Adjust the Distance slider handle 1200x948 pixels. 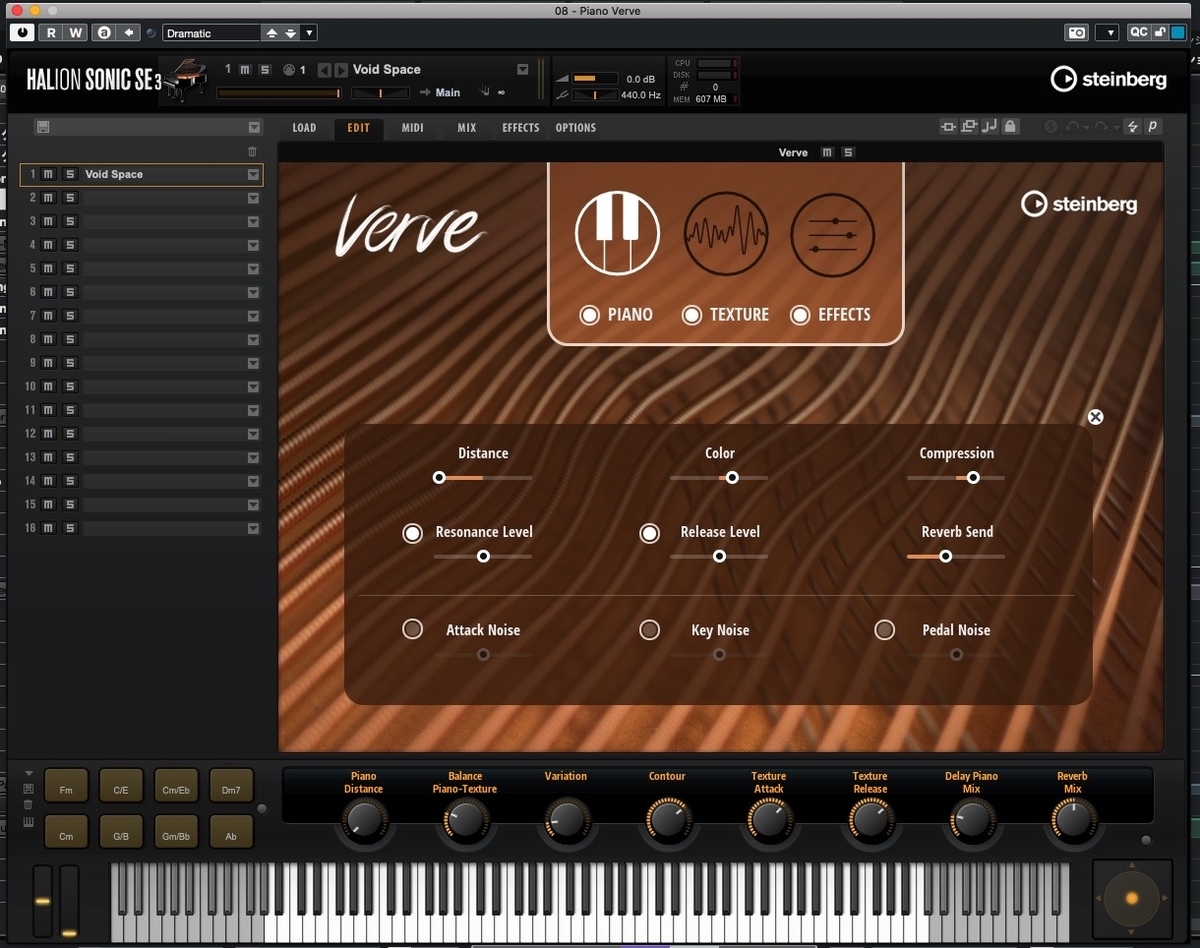click(x=439, y=478)
